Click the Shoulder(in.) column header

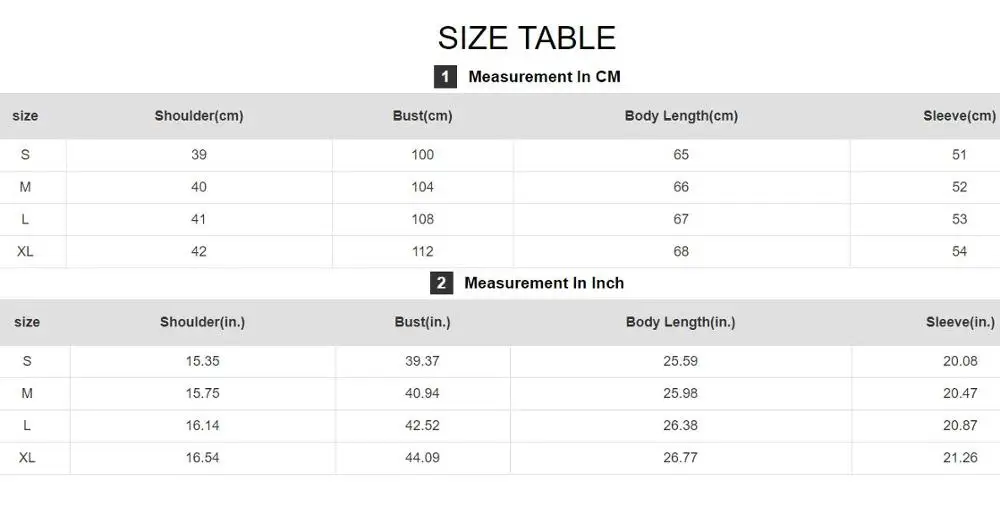tap(202, 322)
